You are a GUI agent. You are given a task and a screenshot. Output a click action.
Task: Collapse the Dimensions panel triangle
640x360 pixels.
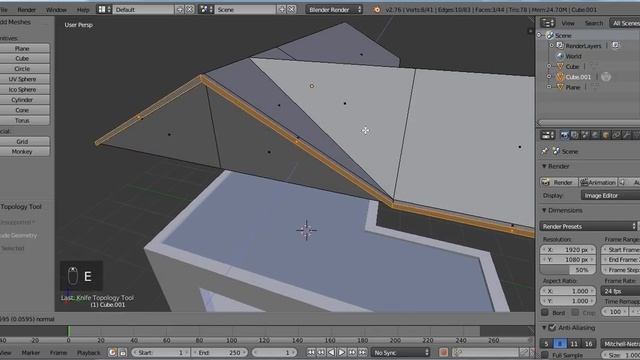[x=544, y=211]
